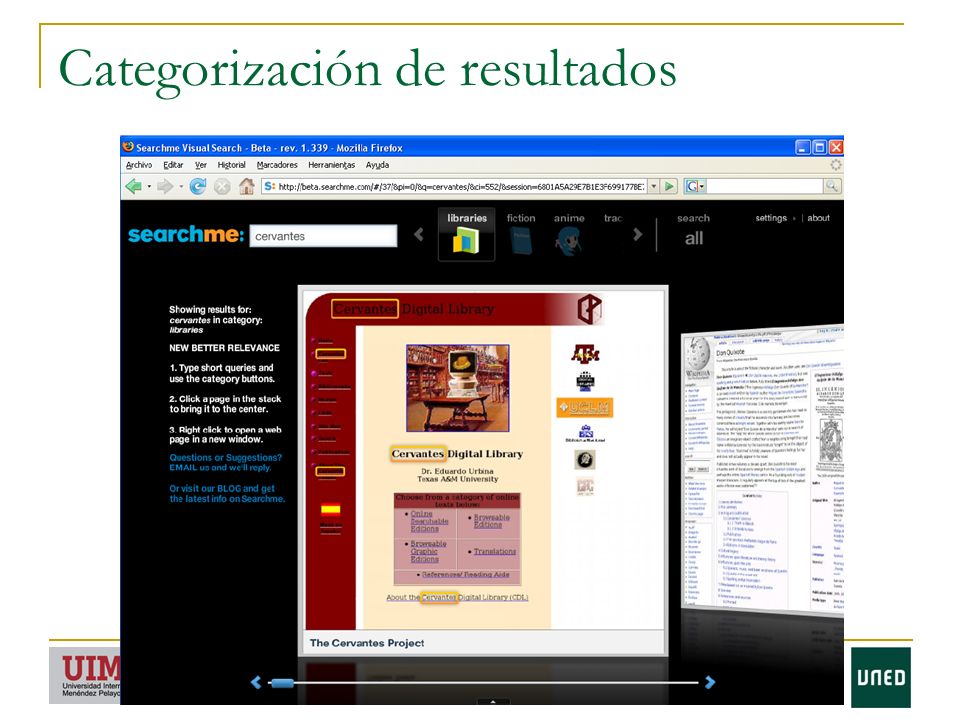Click the orange UCLM logo in preview

[585, 407]
